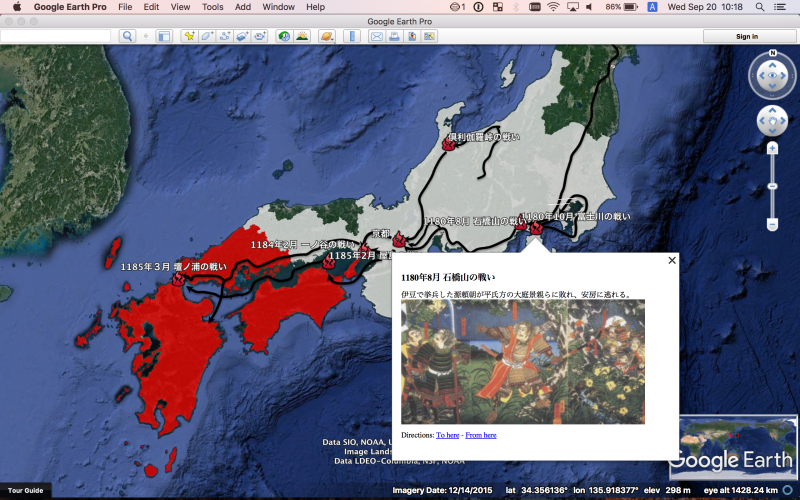Select the ruler measurement tool
800x500 pixels.
click(352, 37)
